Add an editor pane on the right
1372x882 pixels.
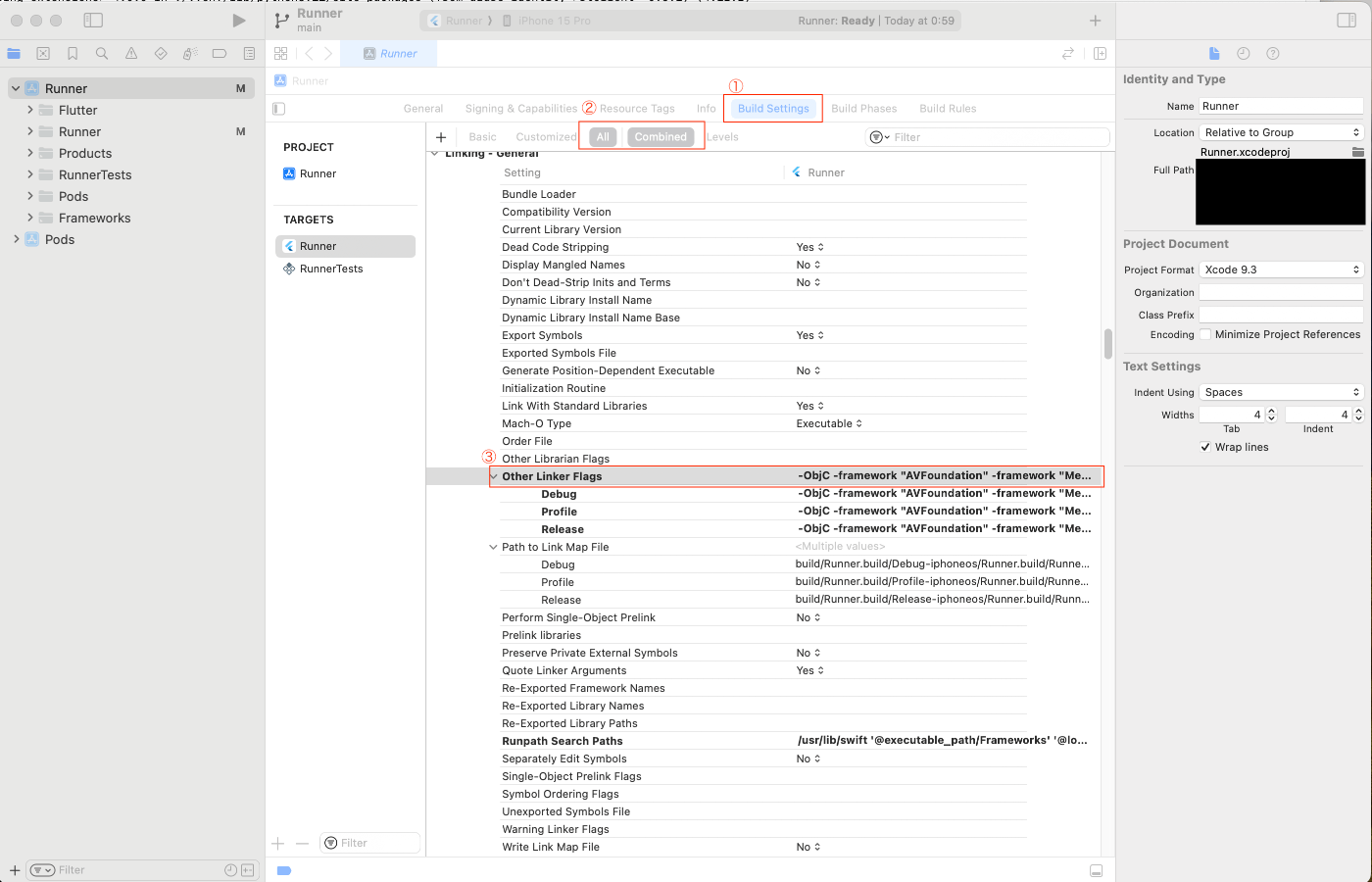click(1100, 54)
